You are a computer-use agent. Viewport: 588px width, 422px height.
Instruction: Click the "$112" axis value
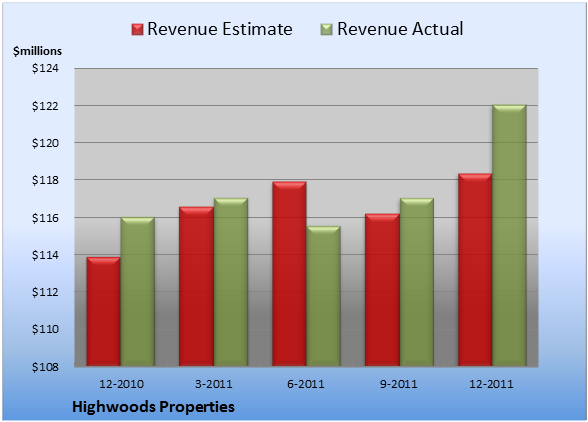click(x=45, y=292)
